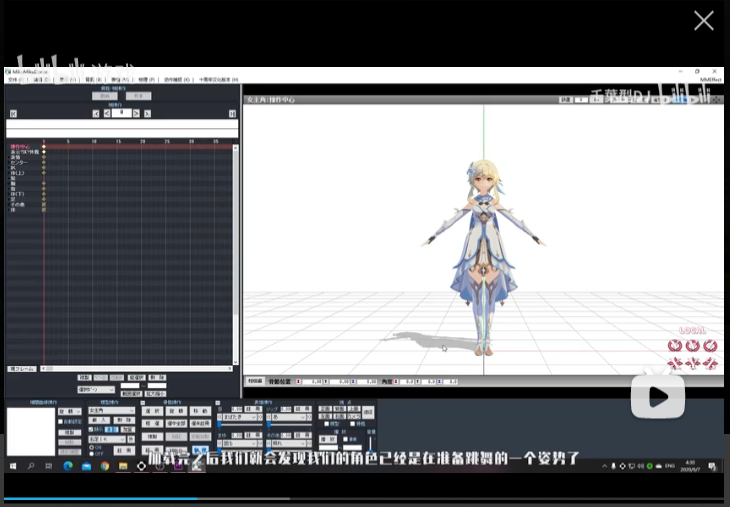Jump to the previous keyframe
This screenshot has width=730, height=507.
[96, 114]
